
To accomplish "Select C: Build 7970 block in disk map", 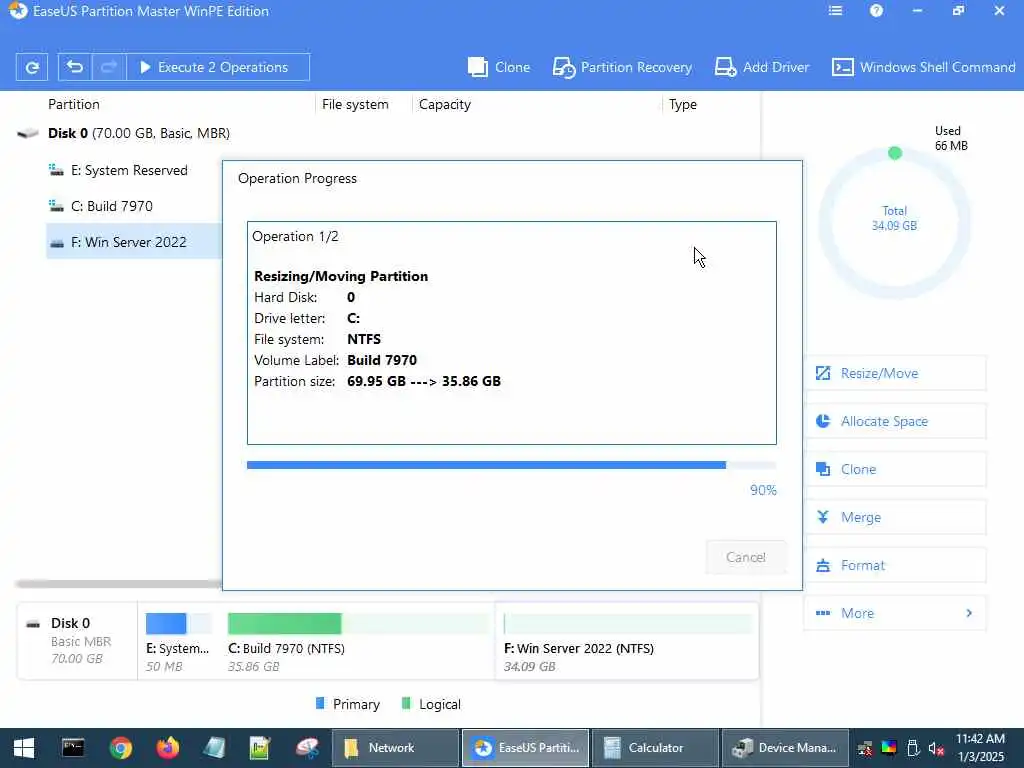I will (358, 641).
